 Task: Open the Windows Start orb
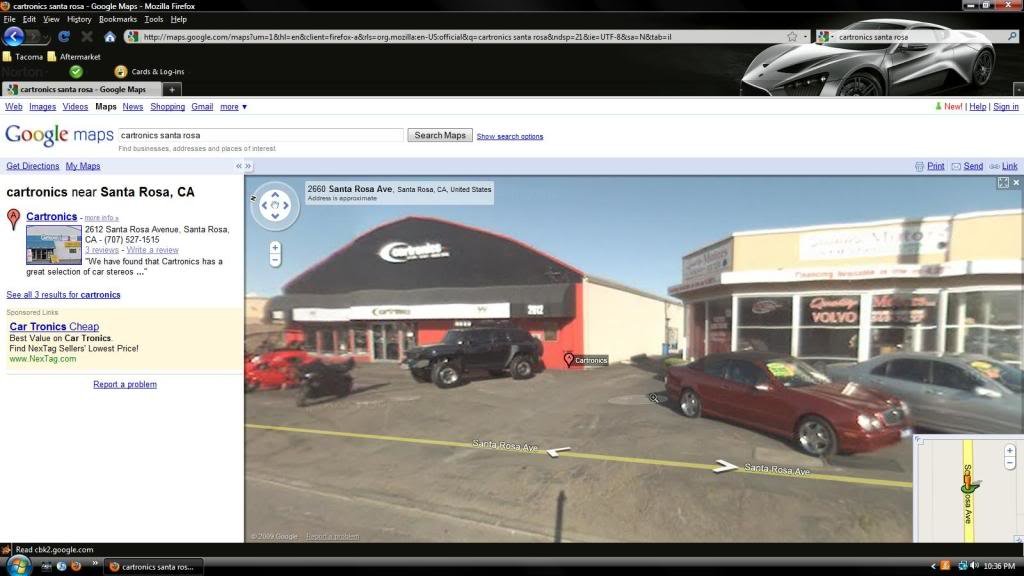(x=18, y=566)
